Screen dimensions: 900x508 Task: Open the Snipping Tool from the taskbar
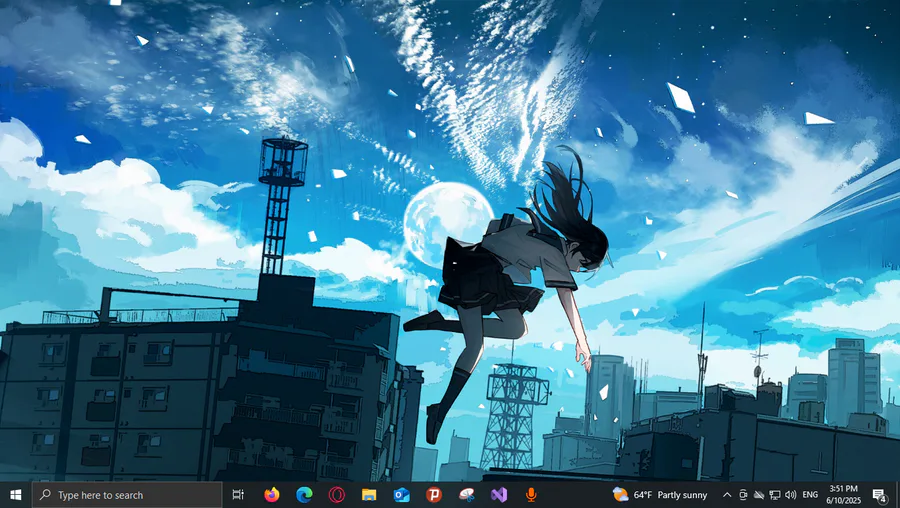(467, 495)
